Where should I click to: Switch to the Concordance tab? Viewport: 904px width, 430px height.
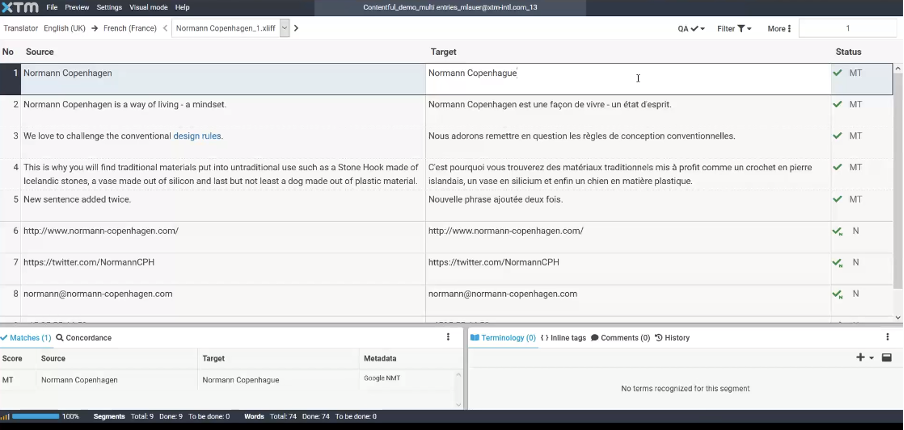(84, 338)
